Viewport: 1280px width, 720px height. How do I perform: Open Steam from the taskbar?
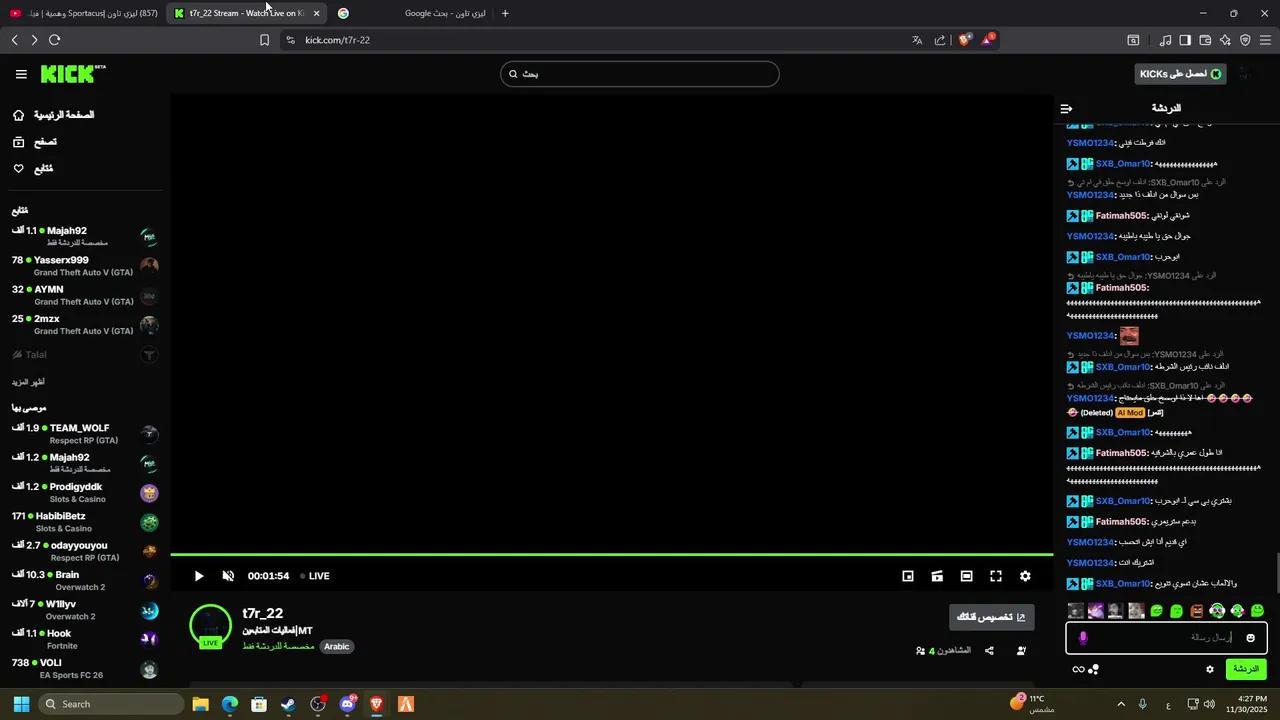(x=288, y=704)
